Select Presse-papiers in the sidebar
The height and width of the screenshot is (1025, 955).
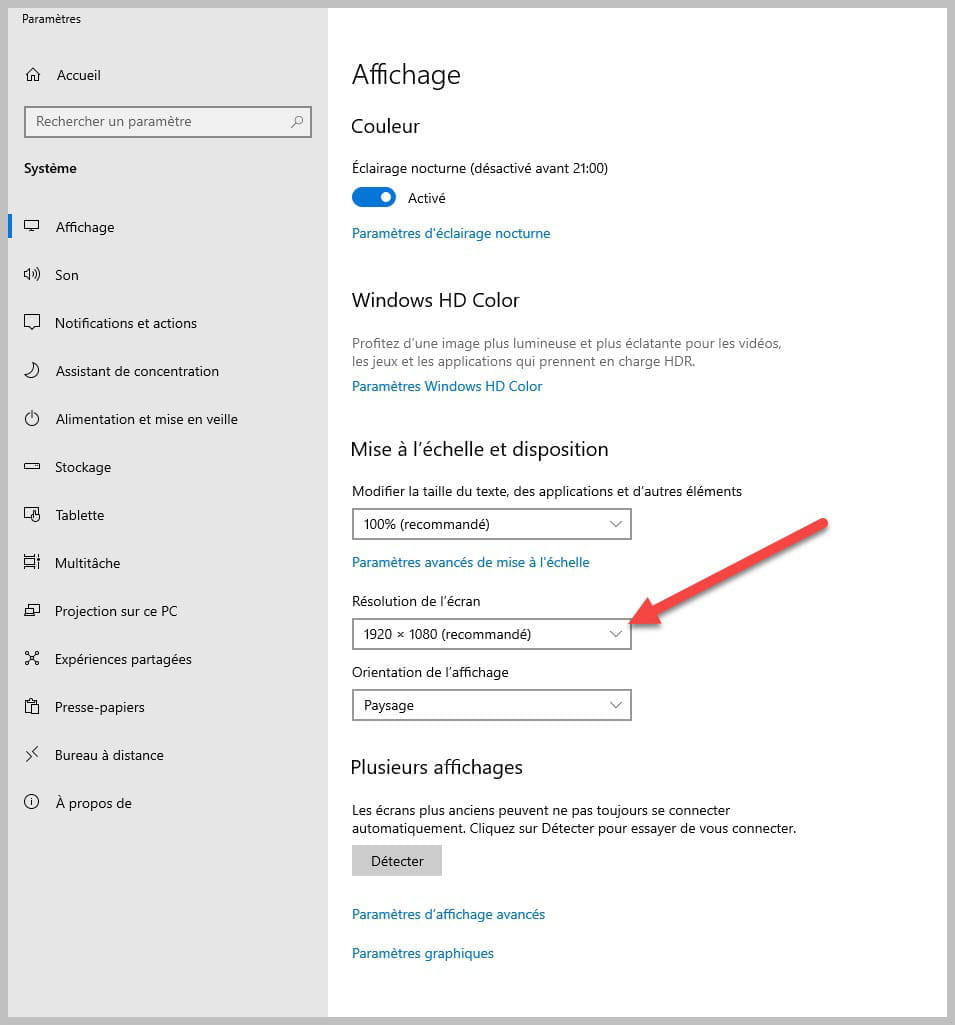pos(100,707)
